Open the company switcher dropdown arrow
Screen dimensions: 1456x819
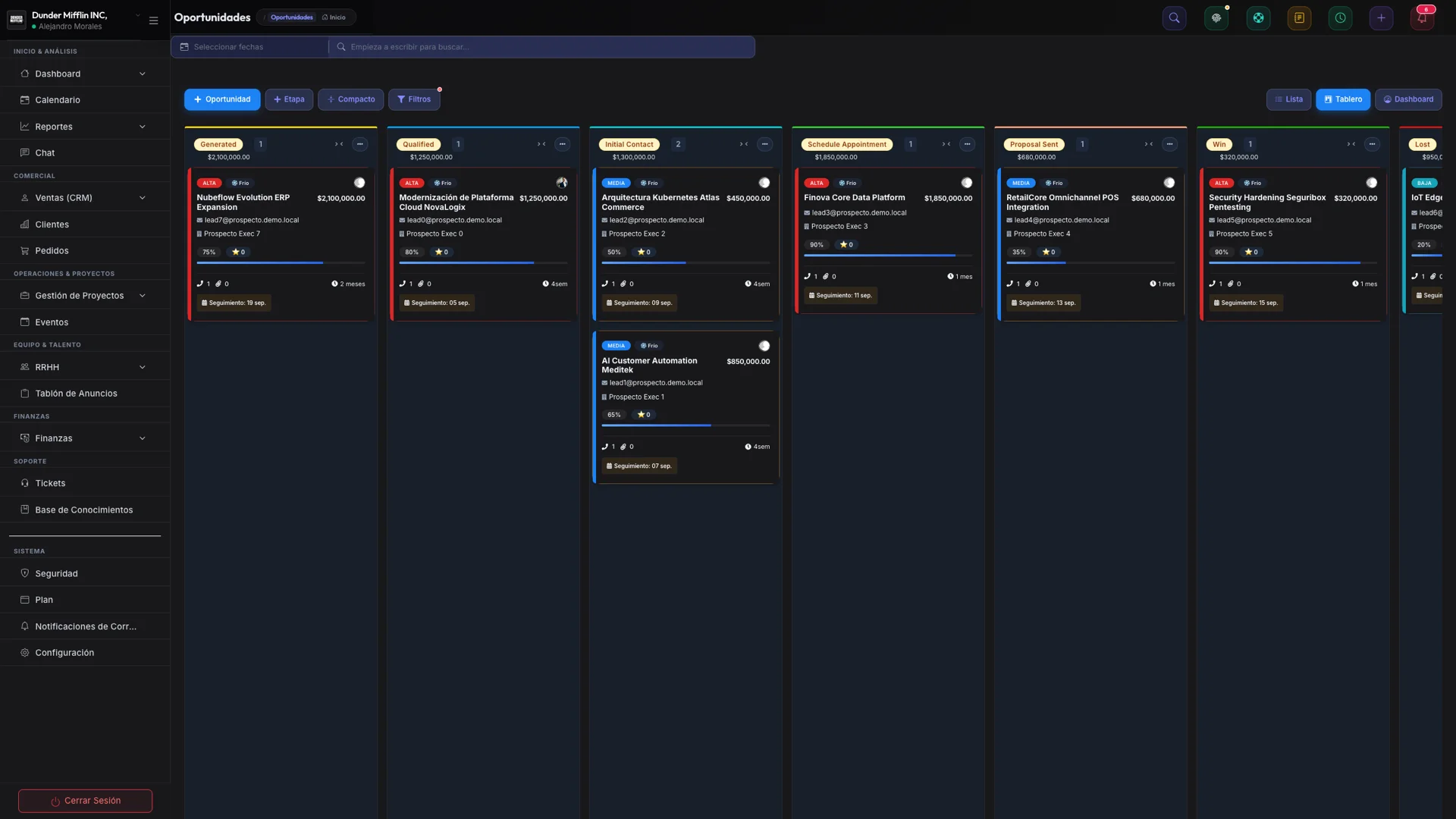coord(138,15)
